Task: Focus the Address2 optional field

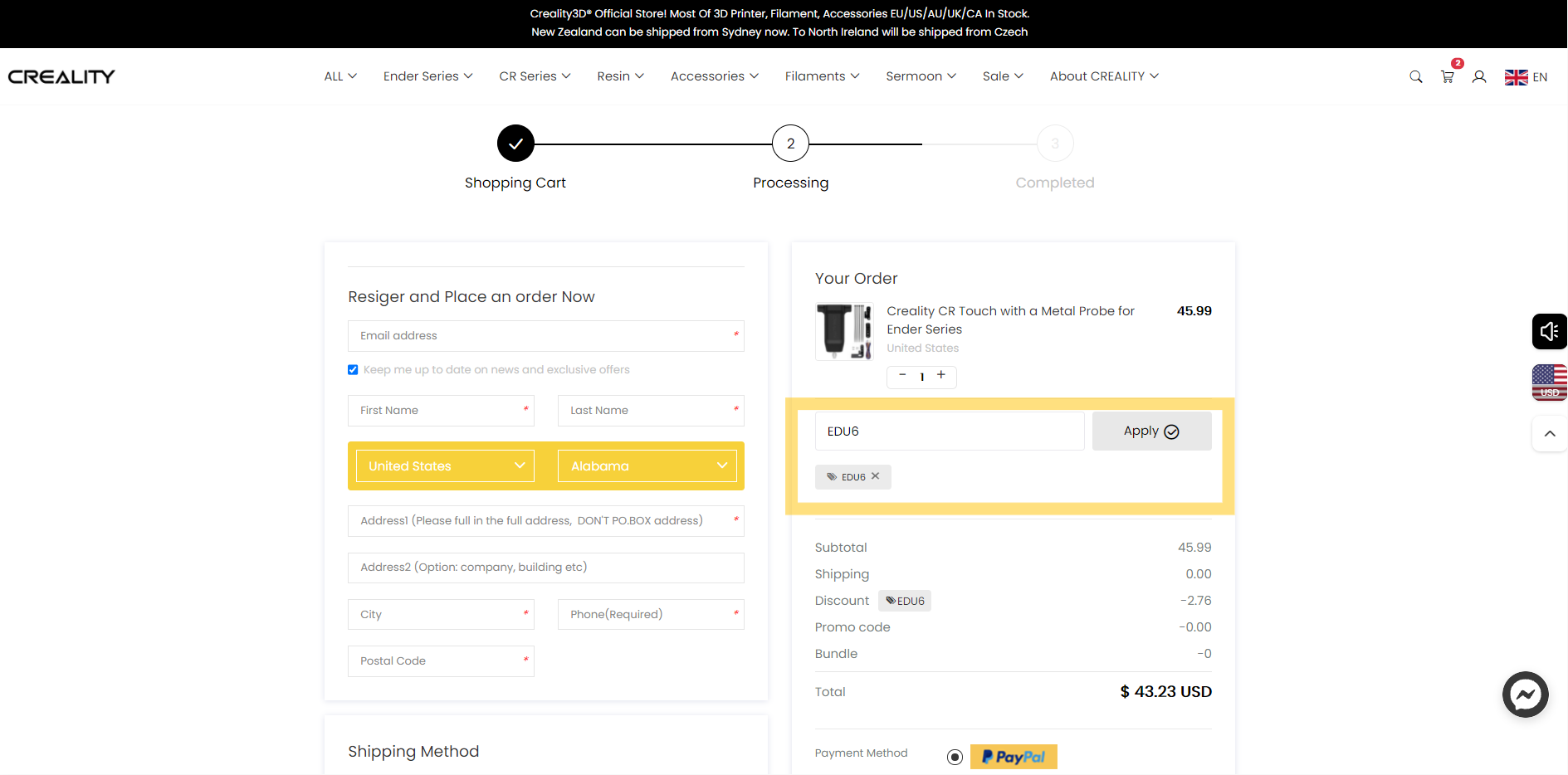Action: pyautogui.click(x=546, y=568)
